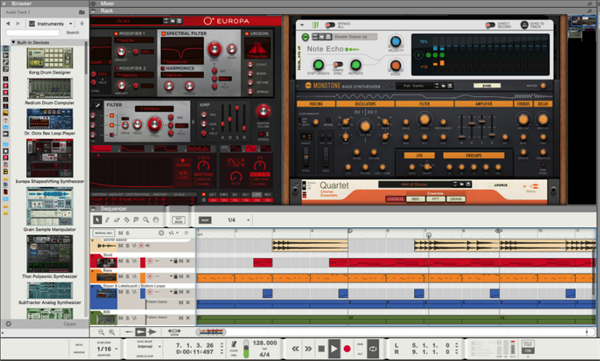Select the CHORUS tab on Quartet
Image resolution: width=600 pixels, height=361 pixels.
pos(395,199)
